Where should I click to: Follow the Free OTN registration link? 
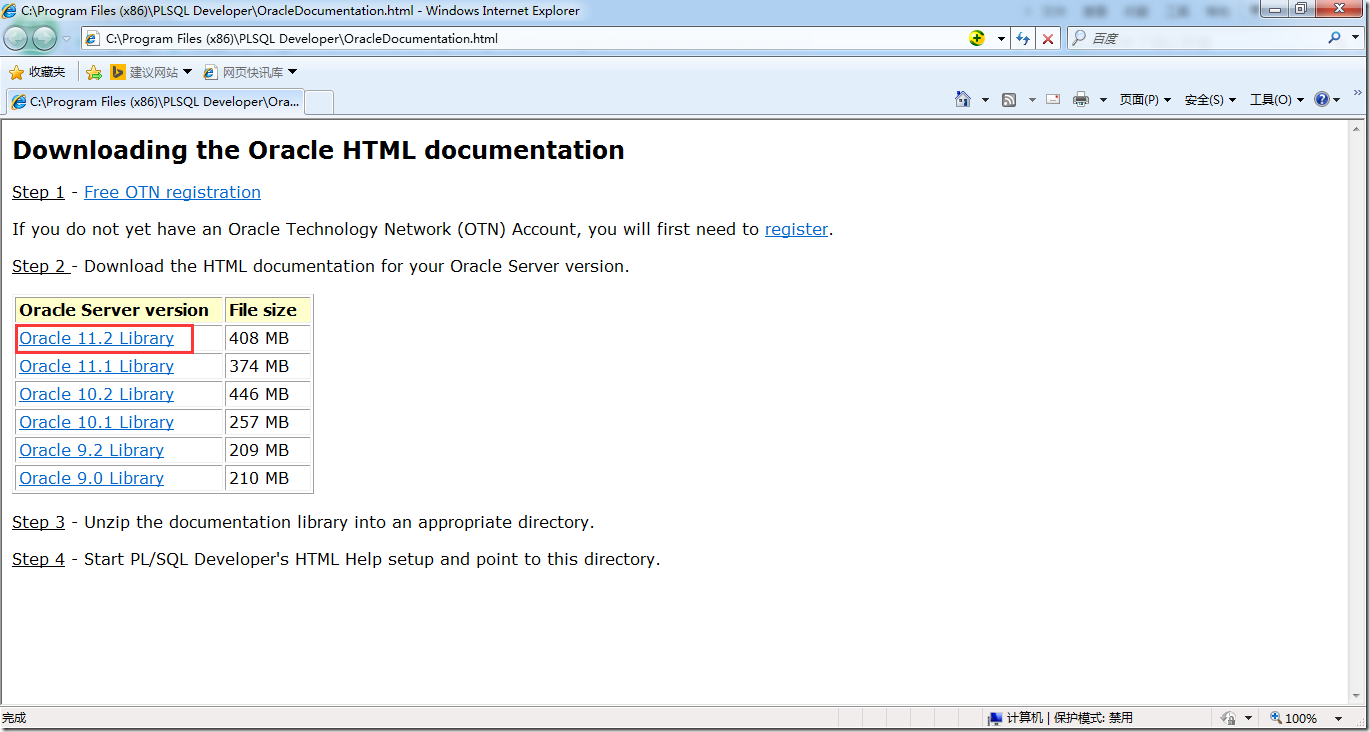172,192
